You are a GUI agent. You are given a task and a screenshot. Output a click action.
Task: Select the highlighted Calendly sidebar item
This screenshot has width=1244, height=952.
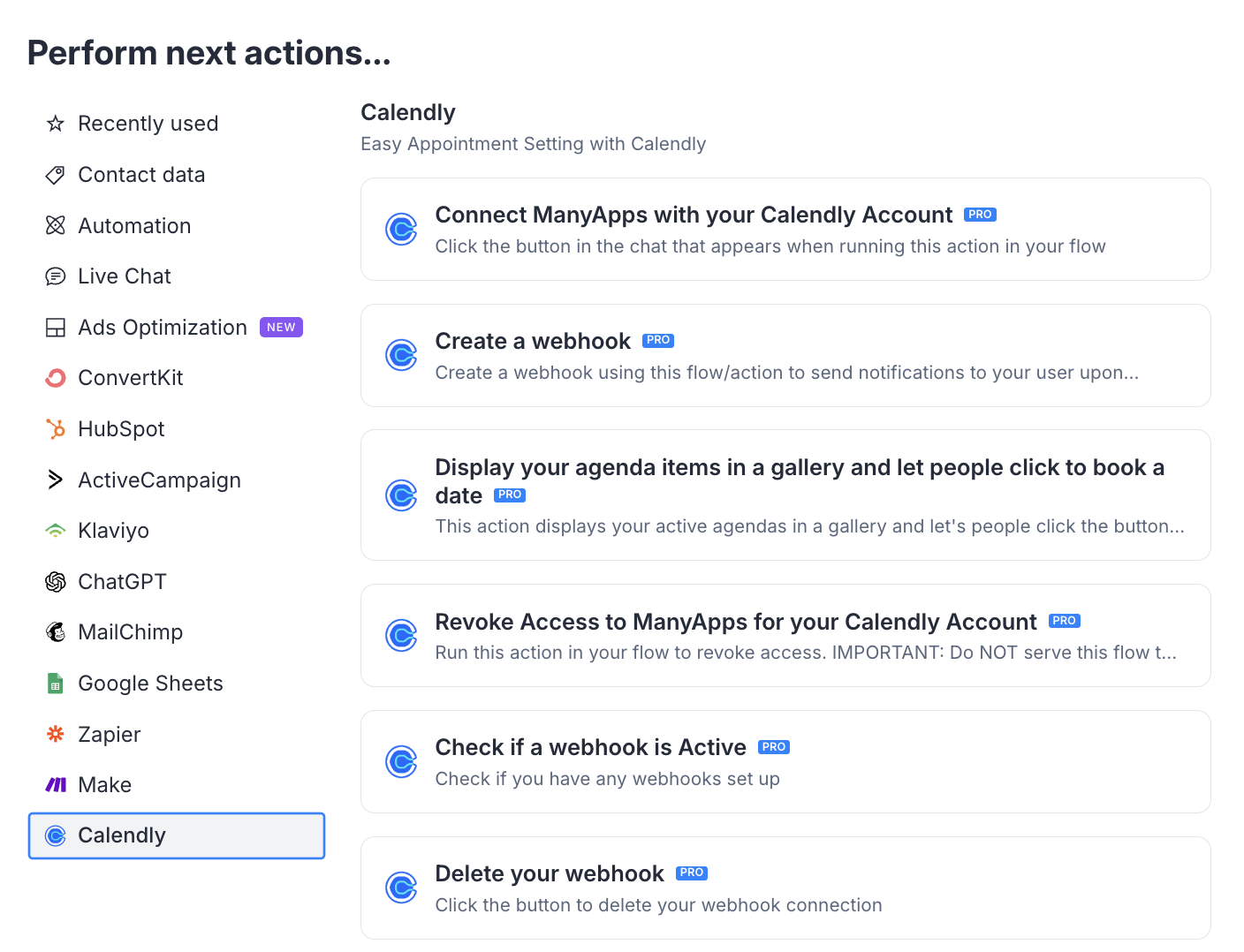(x=177, y=835)
